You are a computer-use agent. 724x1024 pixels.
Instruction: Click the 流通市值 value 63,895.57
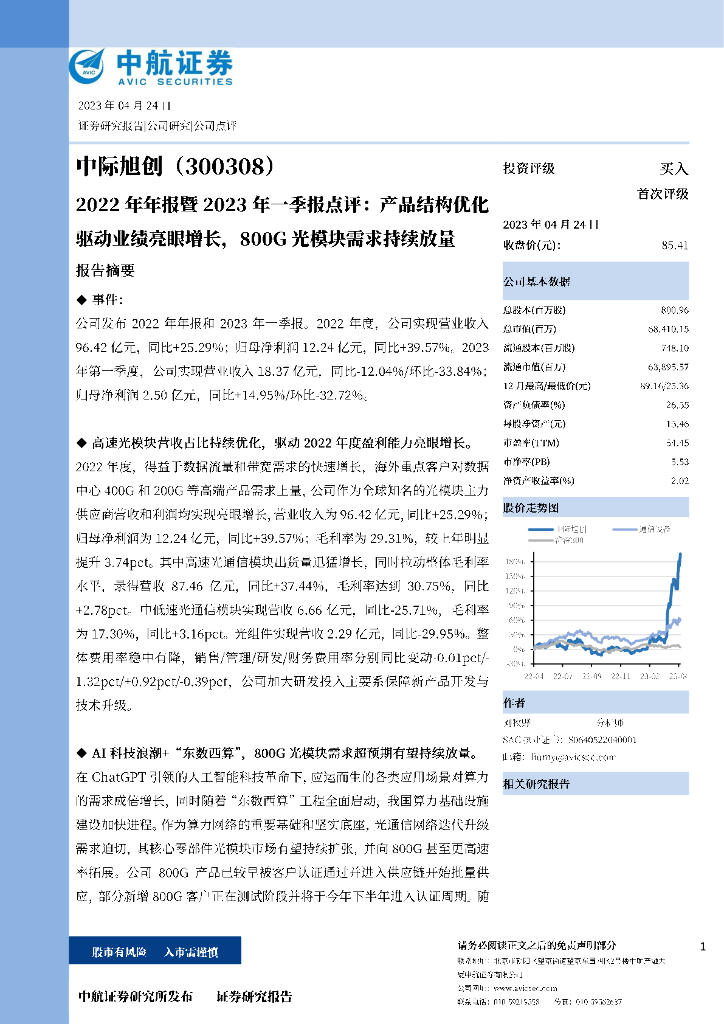tap(669, 367)
